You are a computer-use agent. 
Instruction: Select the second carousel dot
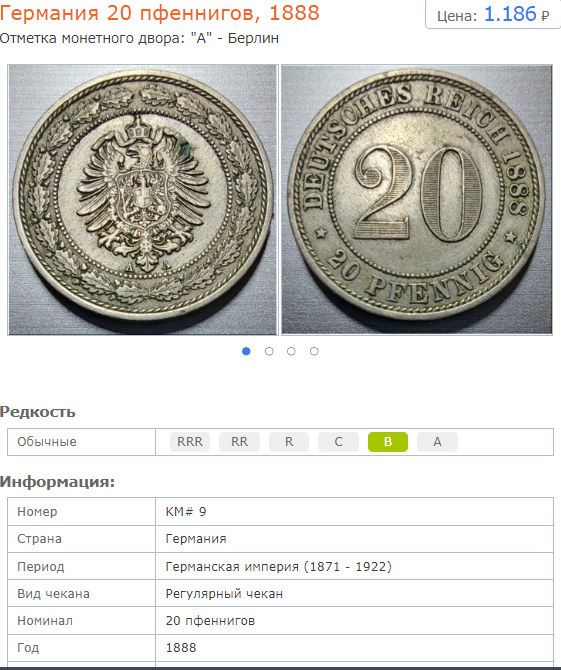pos(269,351)
